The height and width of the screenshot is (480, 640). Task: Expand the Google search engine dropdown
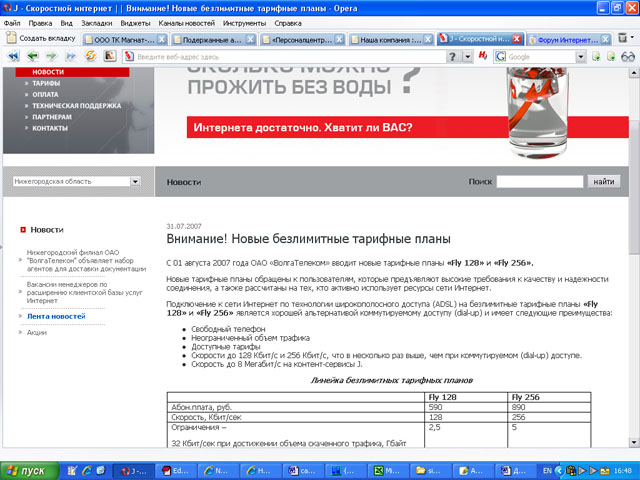581,57
